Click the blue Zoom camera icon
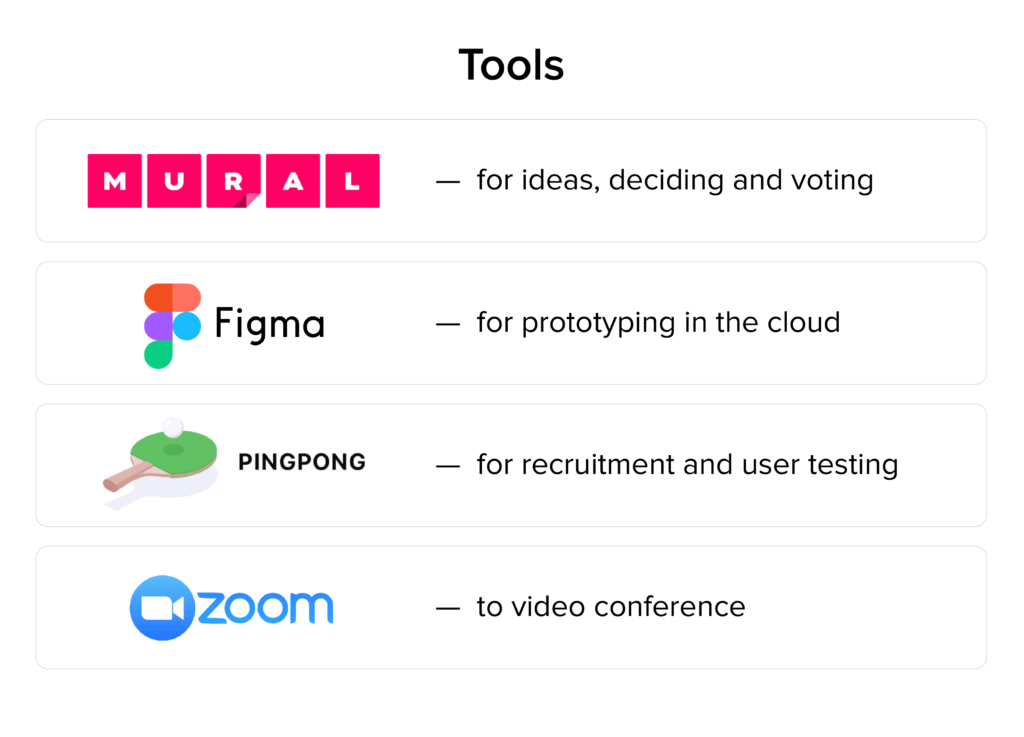1024x737 pixels. coord(160,608)
